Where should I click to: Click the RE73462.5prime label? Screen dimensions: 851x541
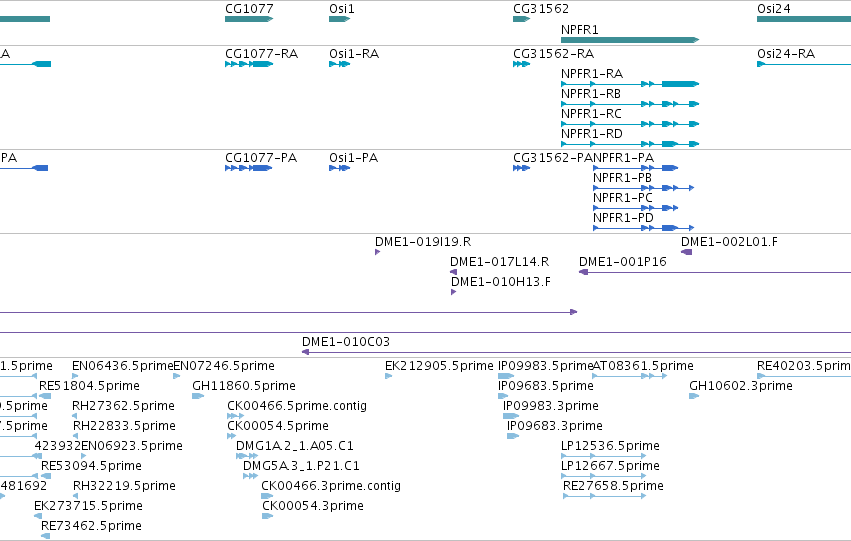pos(91,526)
